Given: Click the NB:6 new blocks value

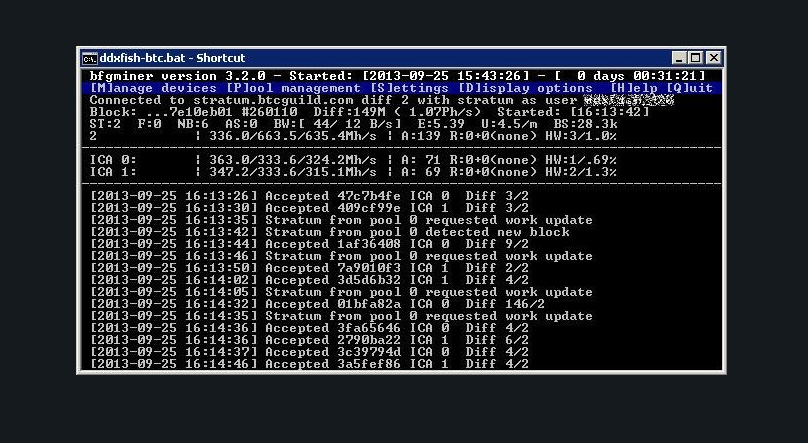Looking at the screenshot, I should (193, 124).
